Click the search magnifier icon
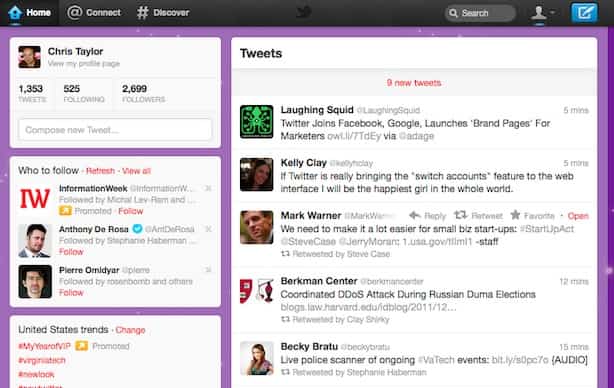This screenshot has width=614, height=388. pos(453,13)
